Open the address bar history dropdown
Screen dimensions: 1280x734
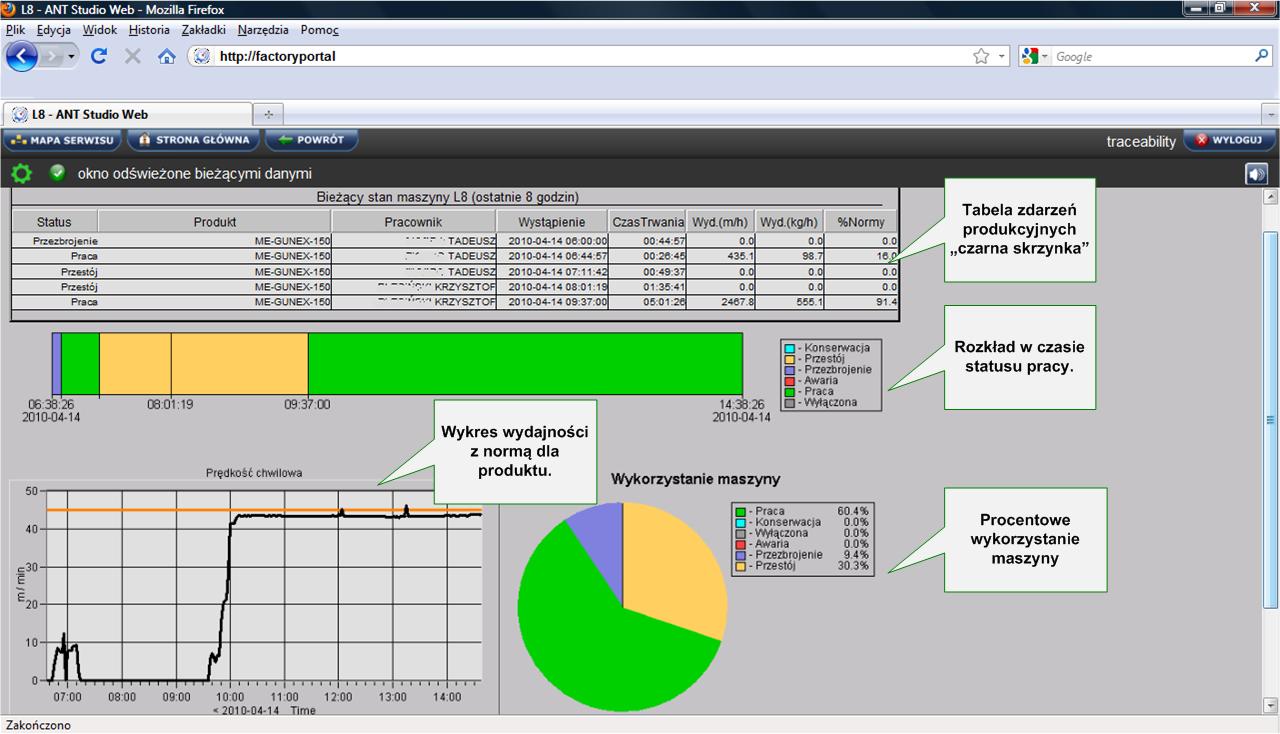click(x=1002, y=57)
